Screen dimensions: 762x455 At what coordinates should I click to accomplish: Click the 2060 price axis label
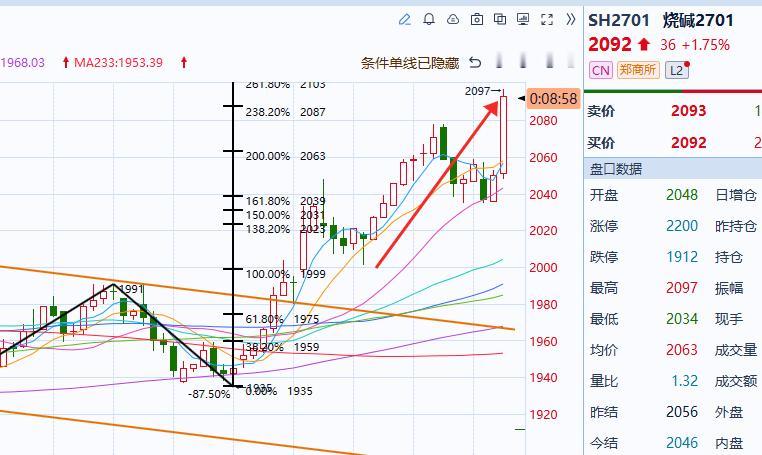point(543,158)
